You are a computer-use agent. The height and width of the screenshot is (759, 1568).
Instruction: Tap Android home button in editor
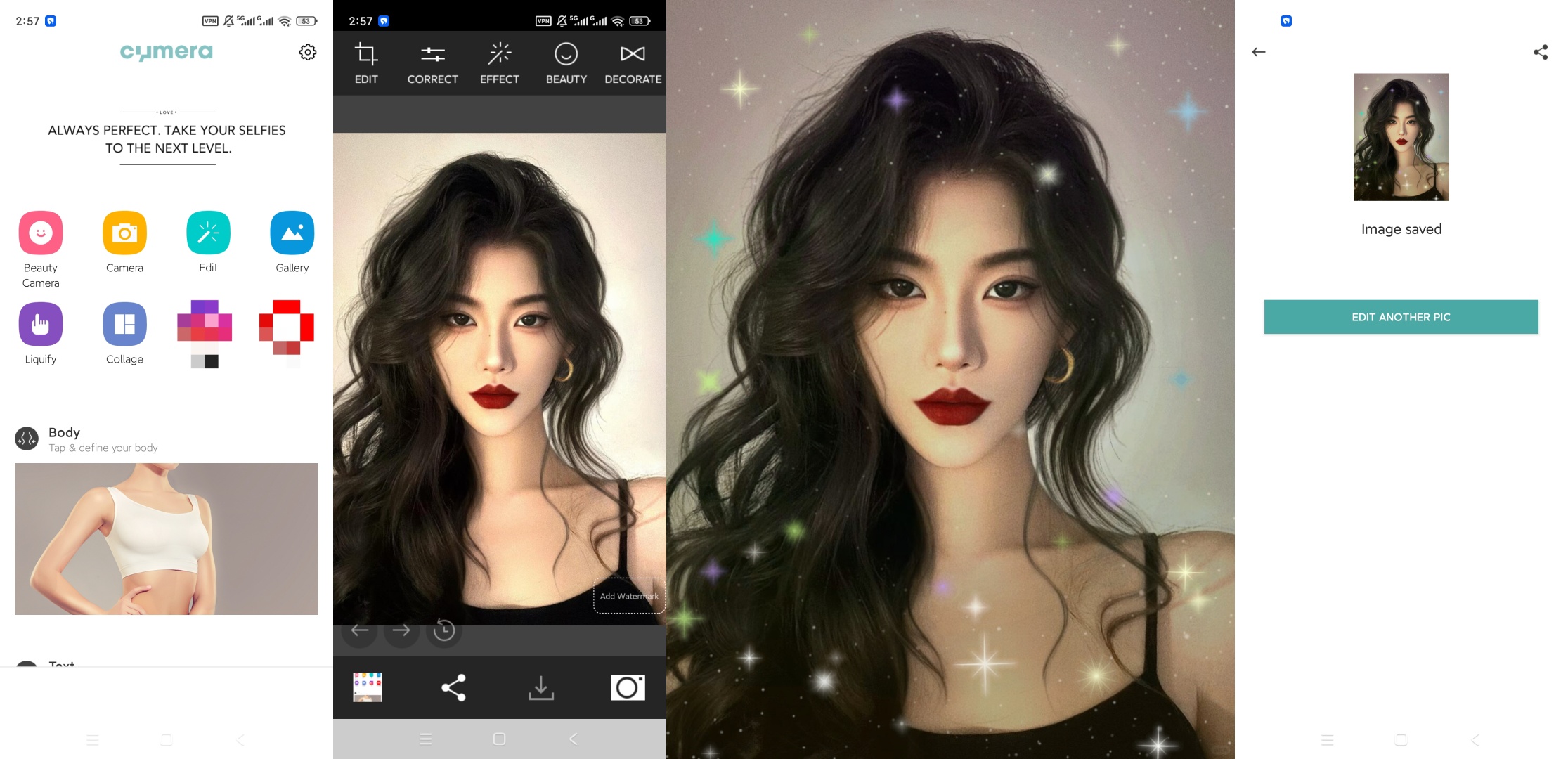tap(500, 739)
